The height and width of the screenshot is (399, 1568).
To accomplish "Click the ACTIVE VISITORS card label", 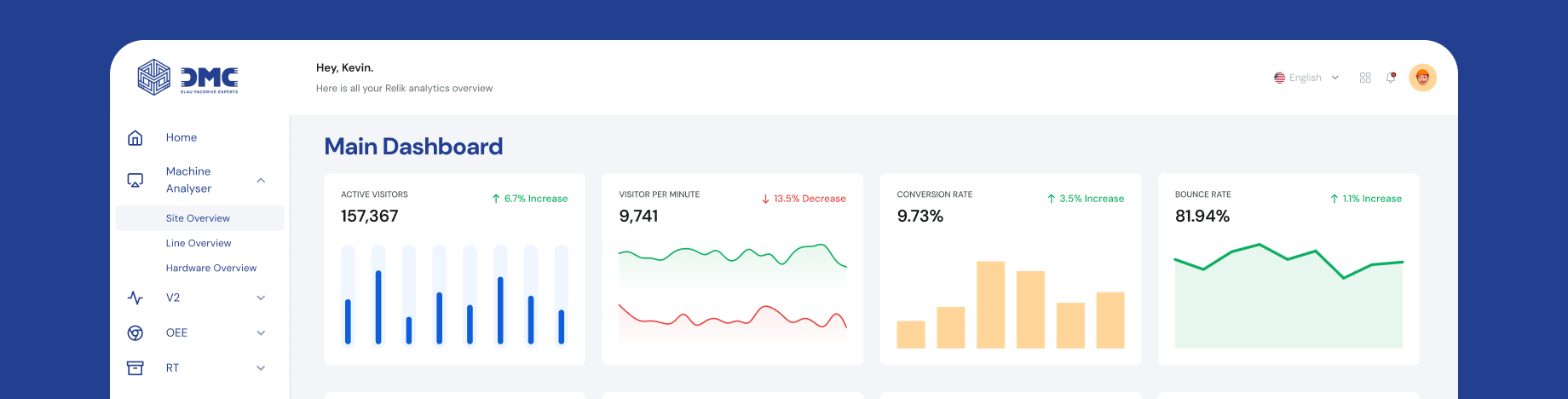I will click(x=374, y=194).
